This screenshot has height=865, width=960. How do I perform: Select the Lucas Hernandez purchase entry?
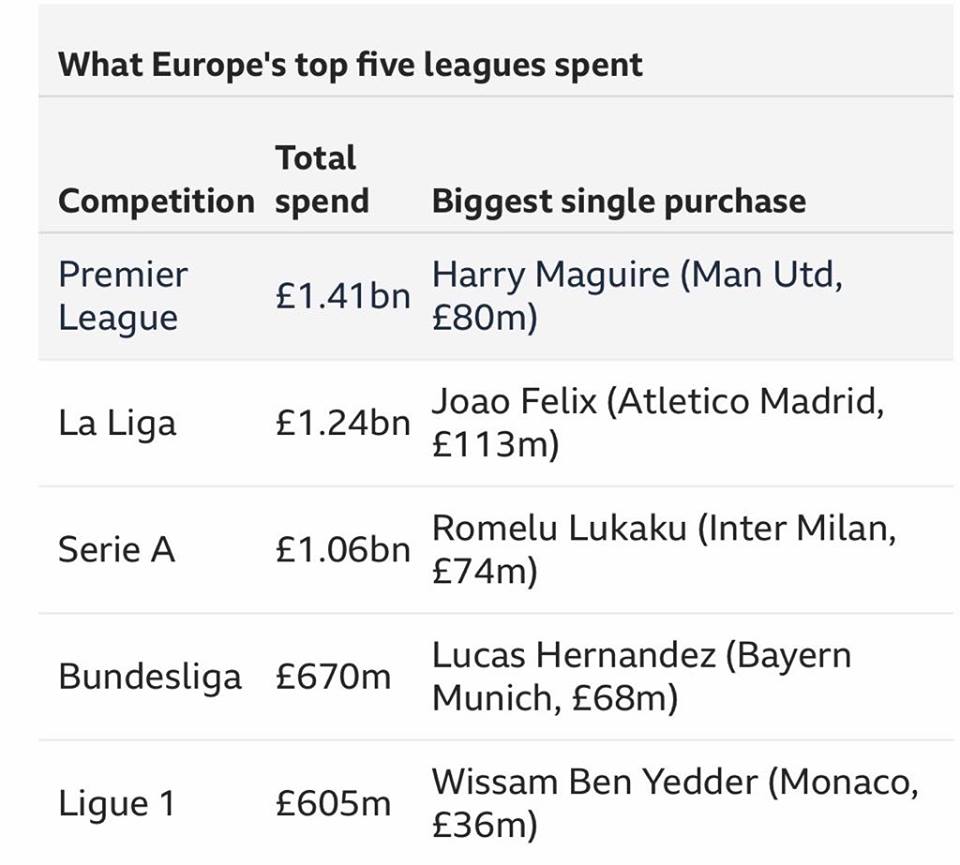[x=642, y=676]
